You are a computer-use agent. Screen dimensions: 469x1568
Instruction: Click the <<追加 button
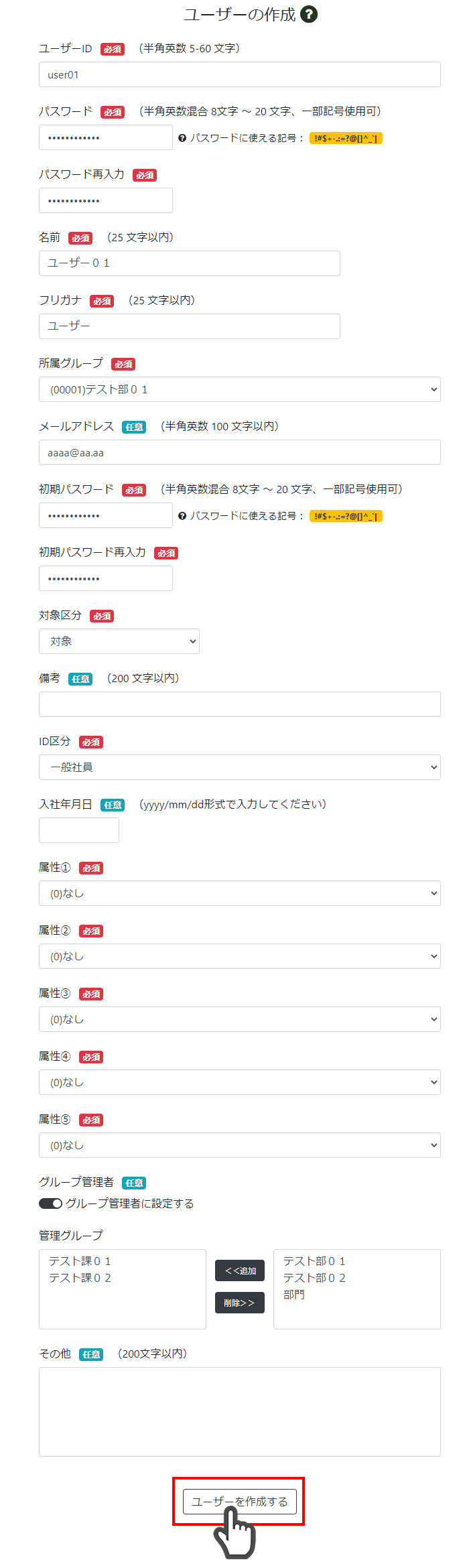click(240, 1270)
